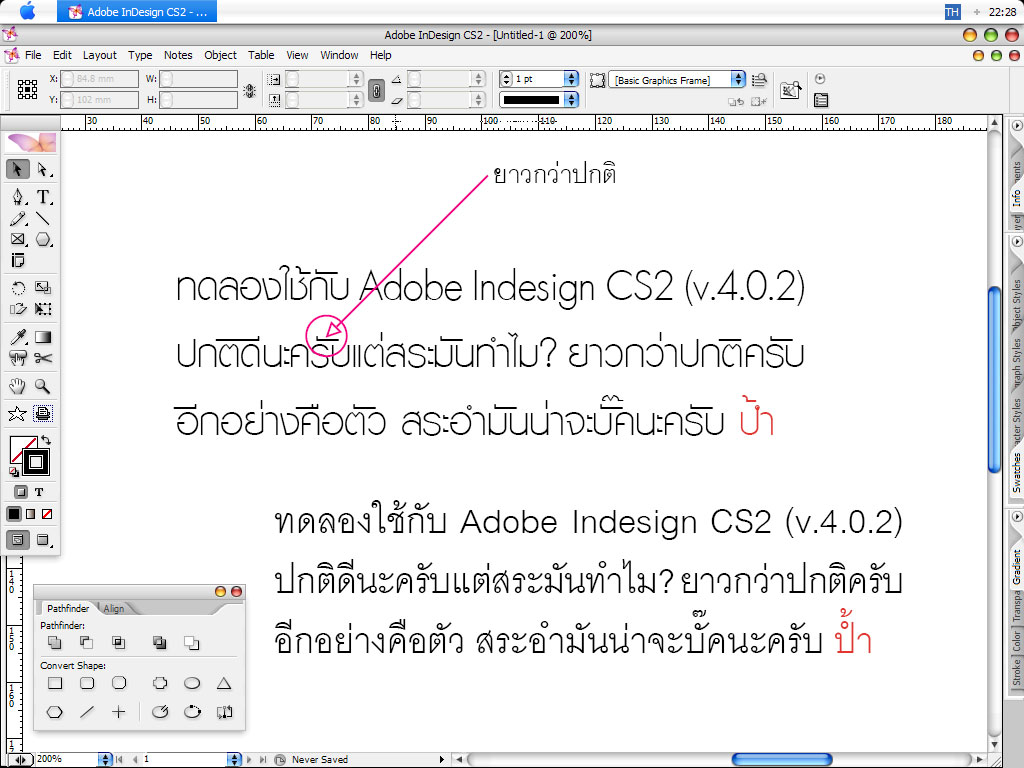Open the stroke weight 1 pt dropdown

(571, 79)
